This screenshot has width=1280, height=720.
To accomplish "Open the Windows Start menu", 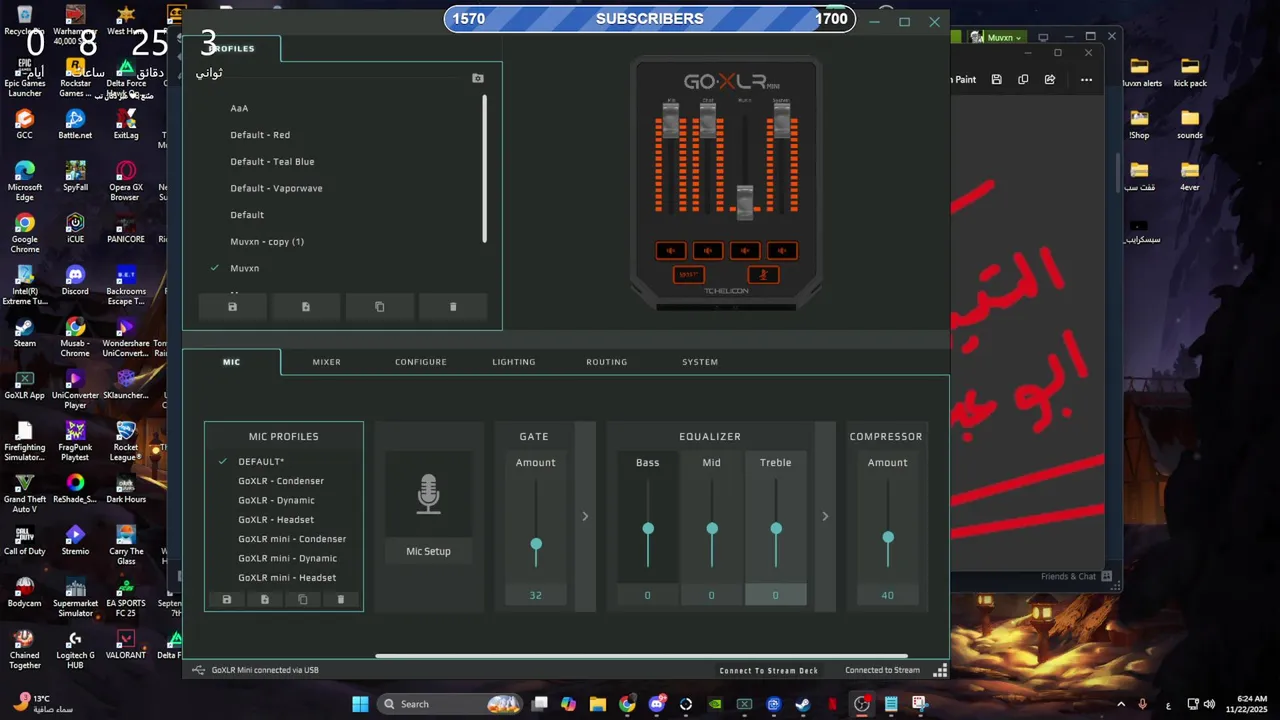I will point(360,704).
